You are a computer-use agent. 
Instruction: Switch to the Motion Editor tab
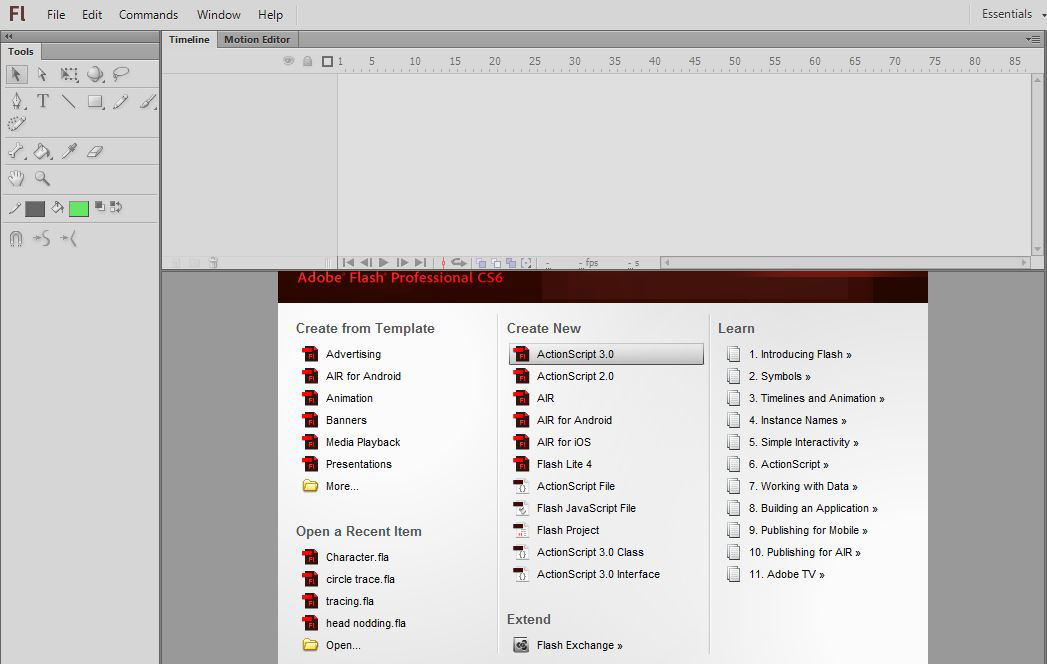pyautogui.click(x=257, y=39)
